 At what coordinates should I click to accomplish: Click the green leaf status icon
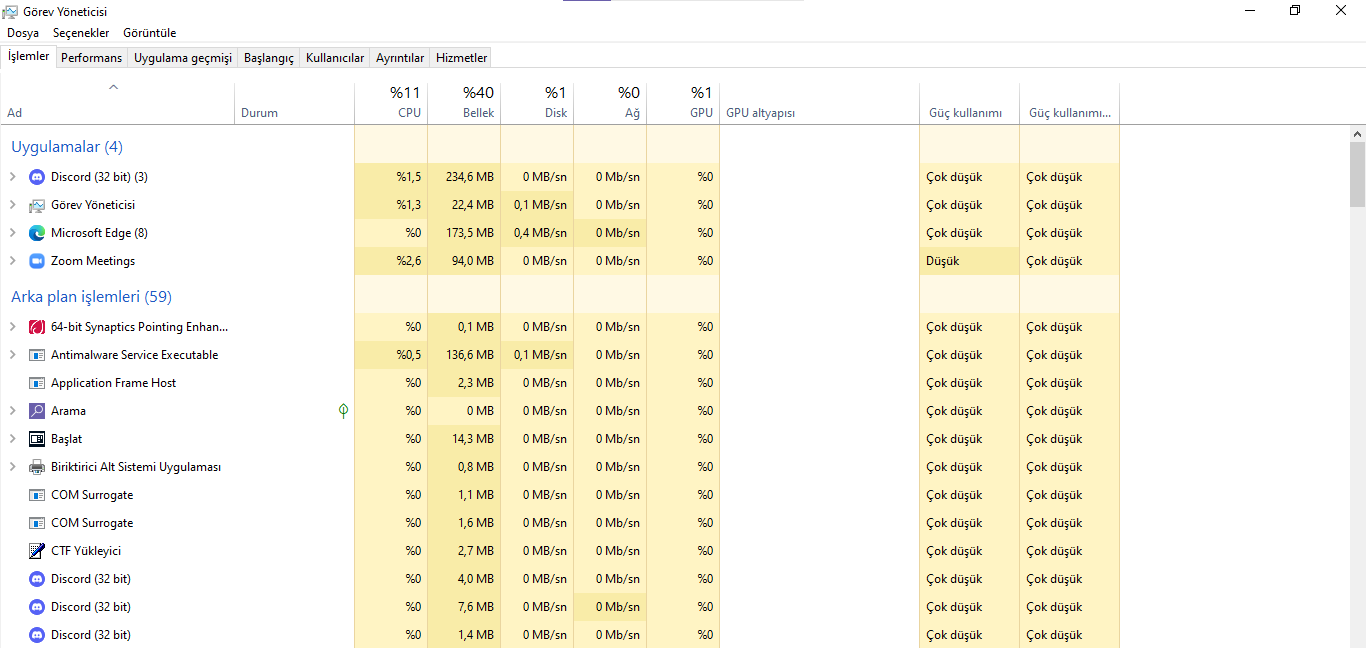pos(343,411)
